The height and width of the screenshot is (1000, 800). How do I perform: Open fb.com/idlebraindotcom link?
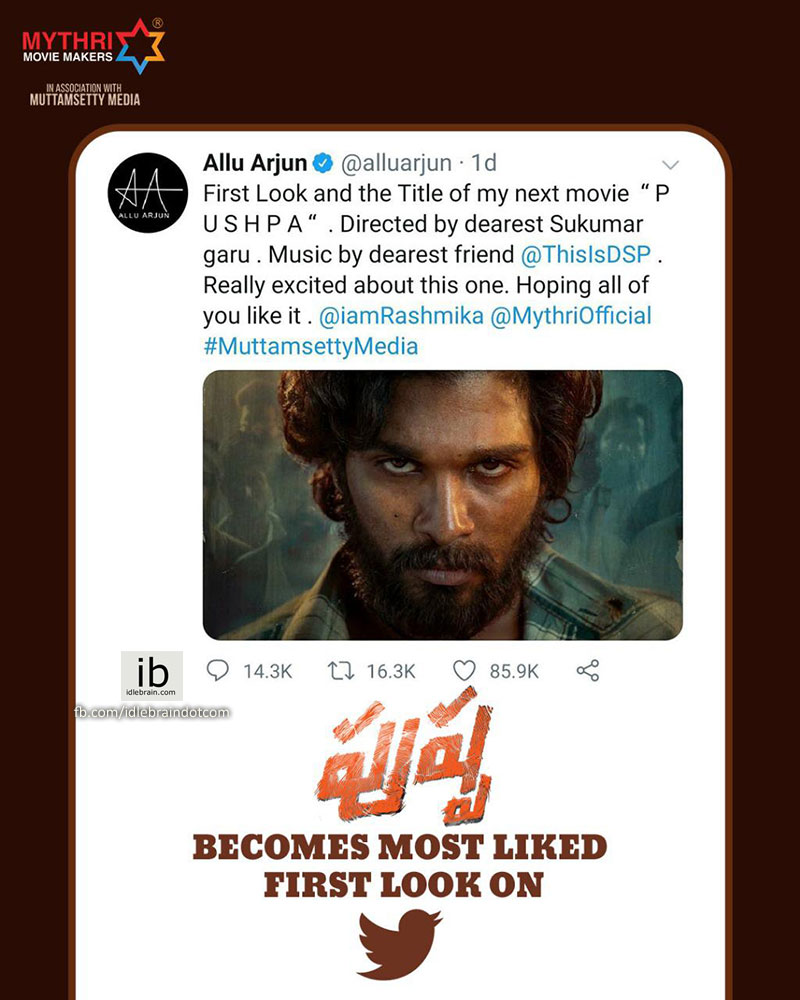152,712
